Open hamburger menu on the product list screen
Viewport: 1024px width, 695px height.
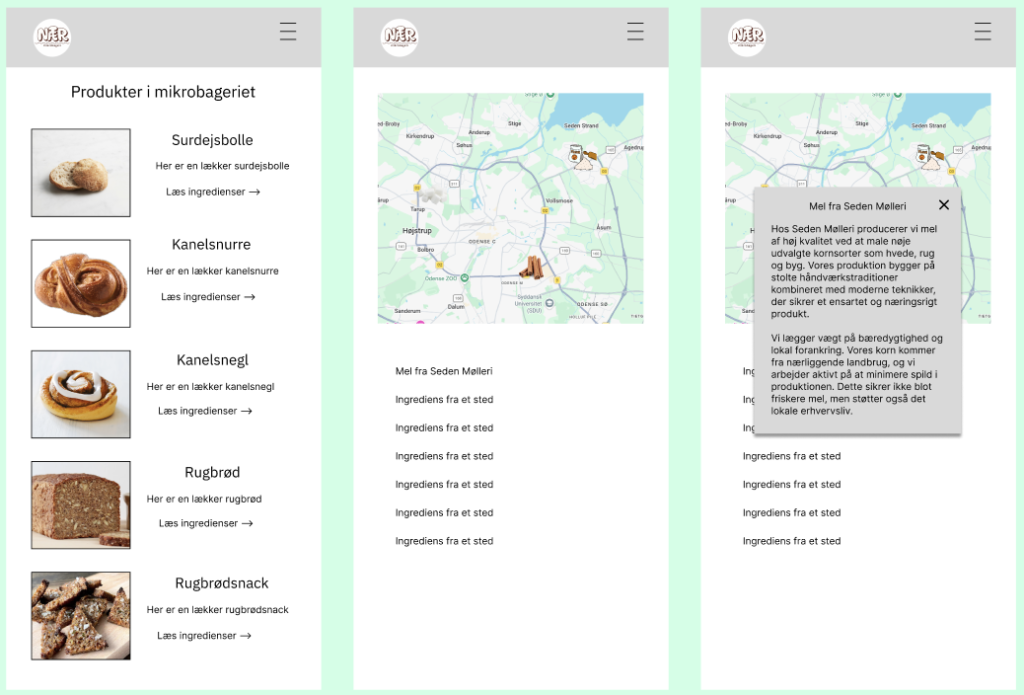click(x=288, y=31)
